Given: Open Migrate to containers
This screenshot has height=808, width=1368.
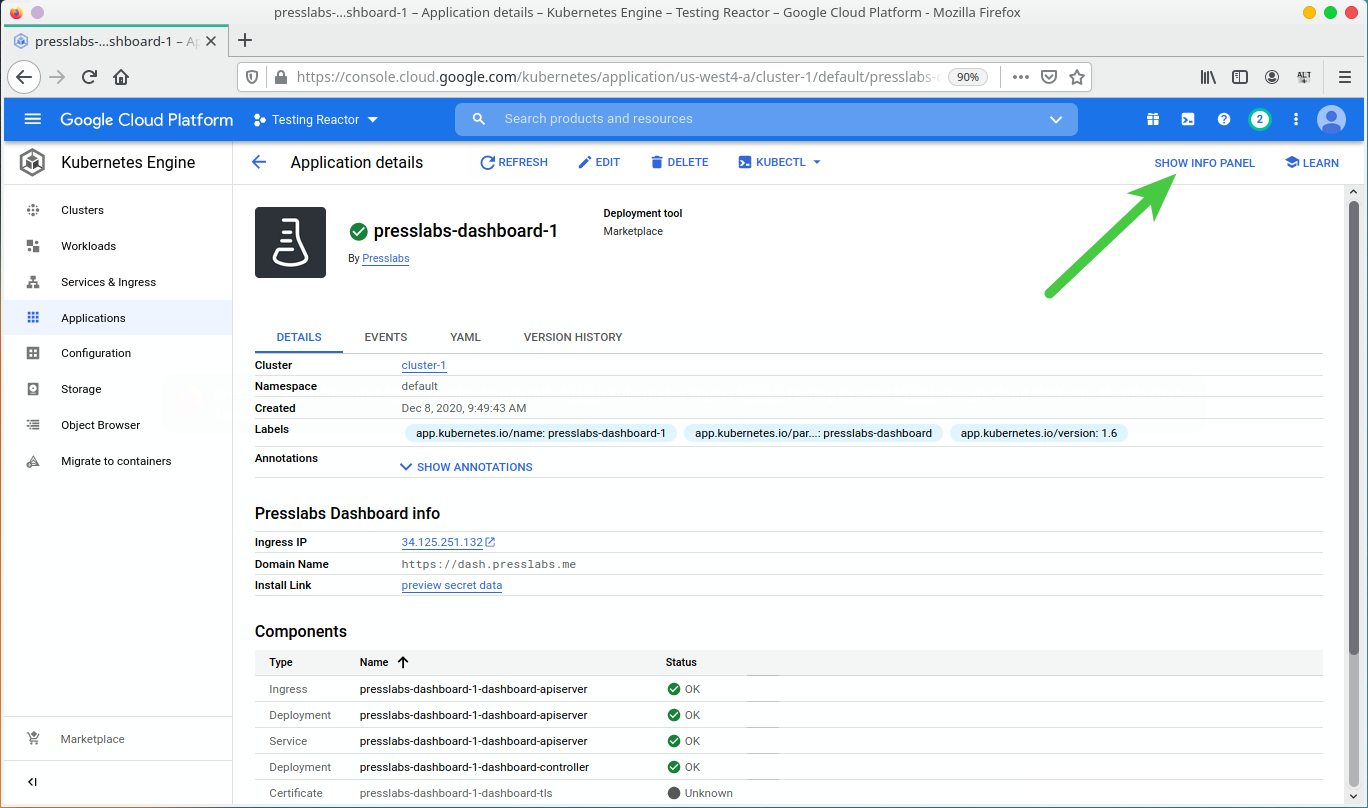Looking at the screenshot, I should 118,461.
